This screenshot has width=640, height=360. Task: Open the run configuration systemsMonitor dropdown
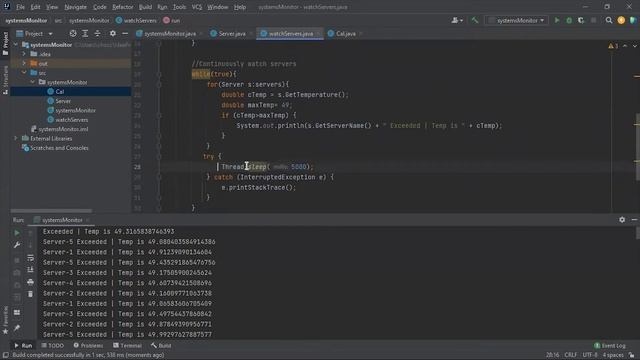pos(517,20)
